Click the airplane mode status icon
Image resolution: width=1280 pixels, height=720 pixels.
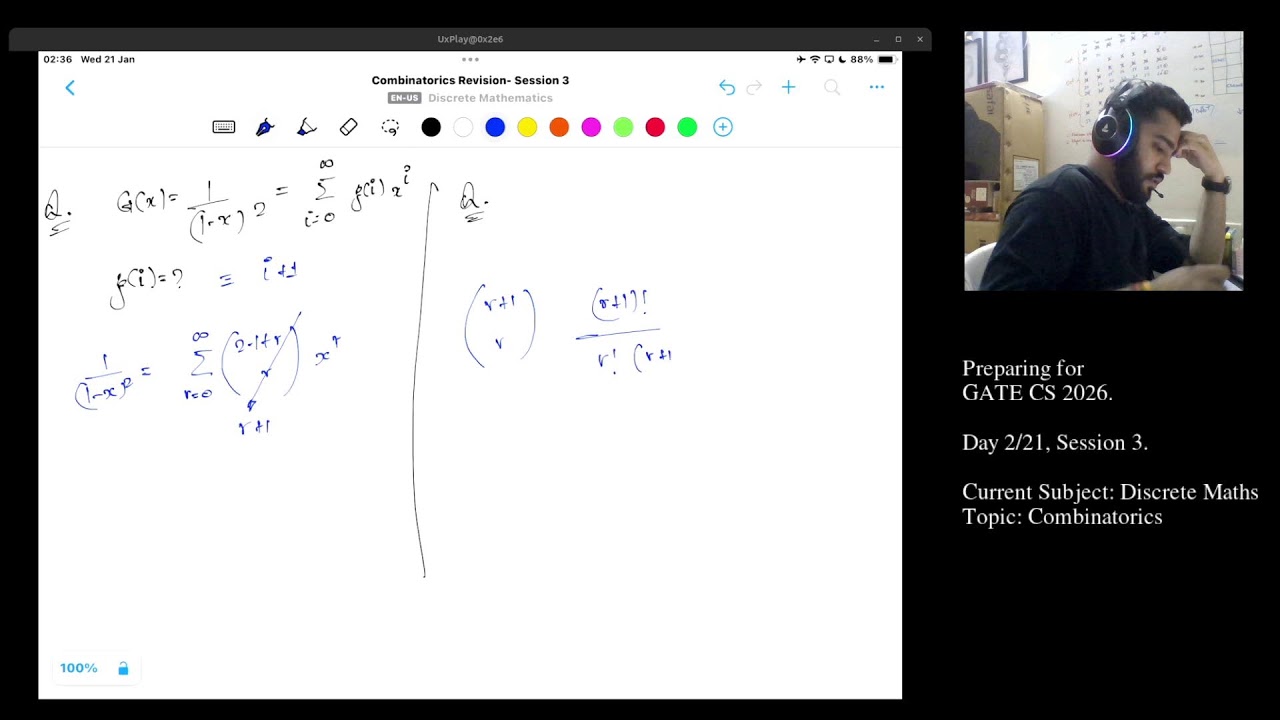pos(801,59)
